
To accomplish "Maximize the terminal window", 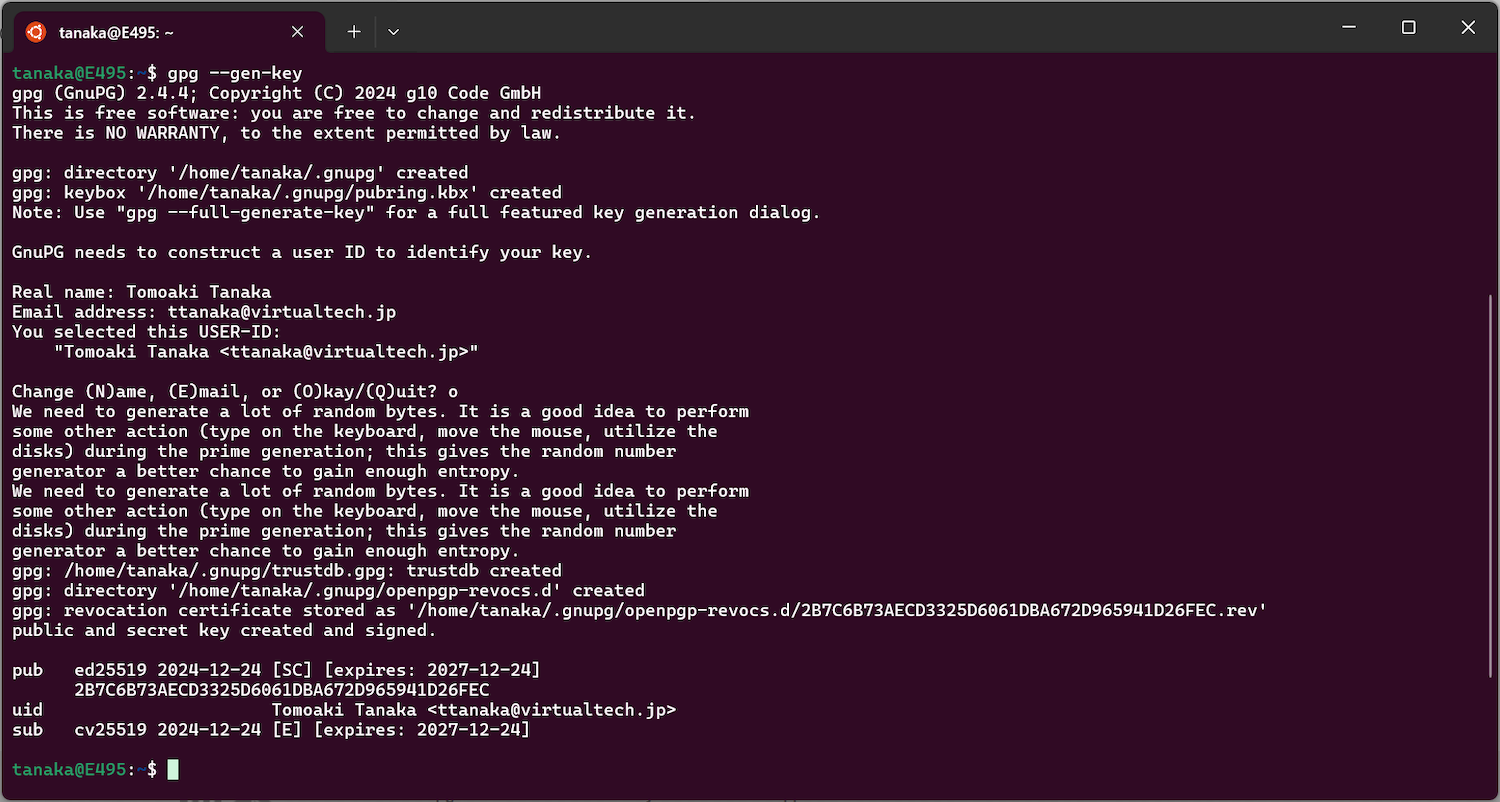I will pyautogui.click(x=1408, y=28).
